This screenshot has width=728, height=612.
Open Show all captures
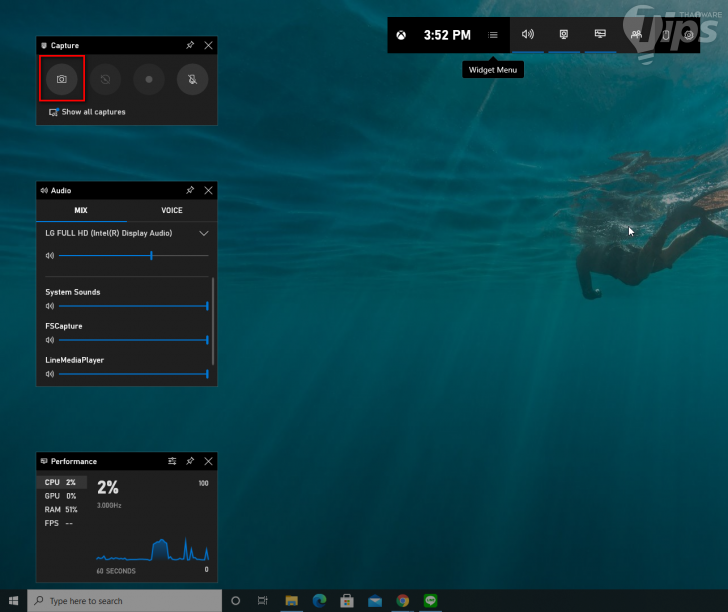[x=87, y=112]
